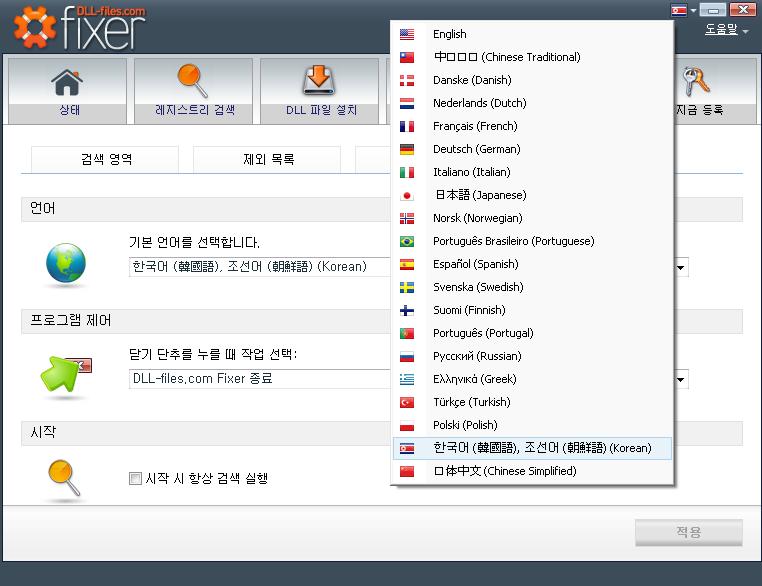Select Deutsch (German) language entry
Screen dimensions: 762x586
532,149
